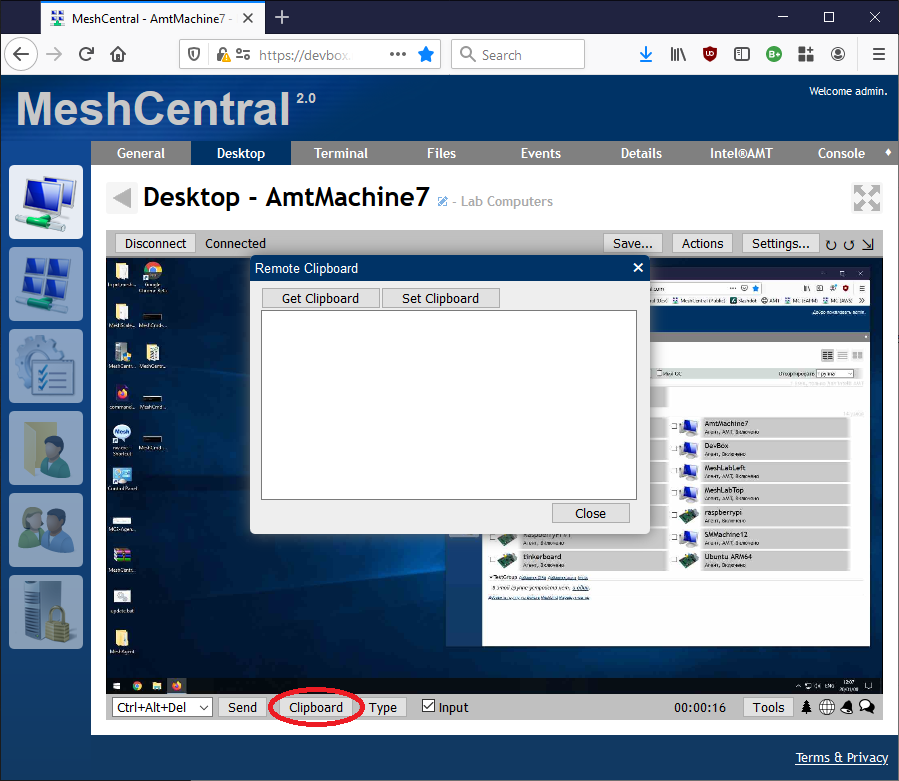899x781 pixels.
Task: Toggle the Input checkbox
Action: pyautogui.click(x=428, y=706)
